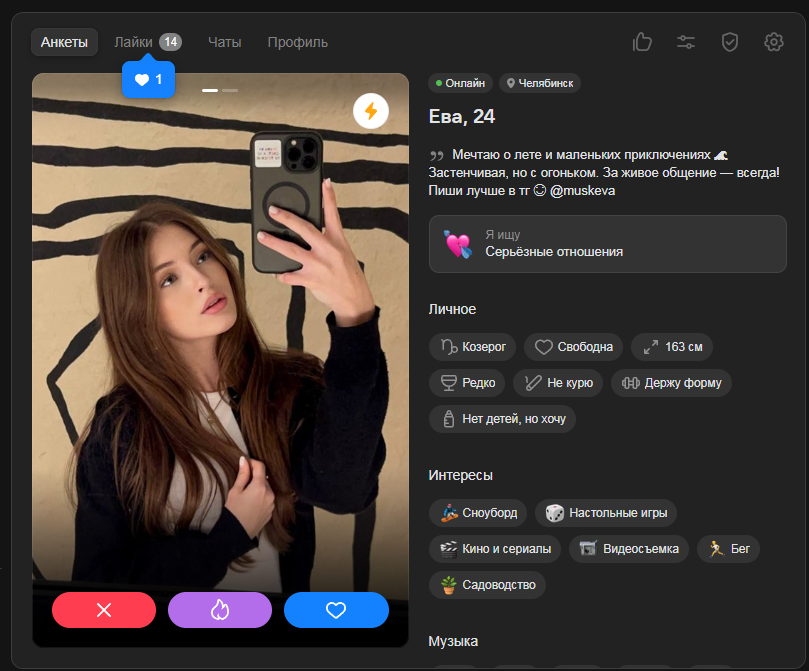Click the Нет детей, но хочу chip
This screenshot has height=671, width=809.
pos(503,419)
